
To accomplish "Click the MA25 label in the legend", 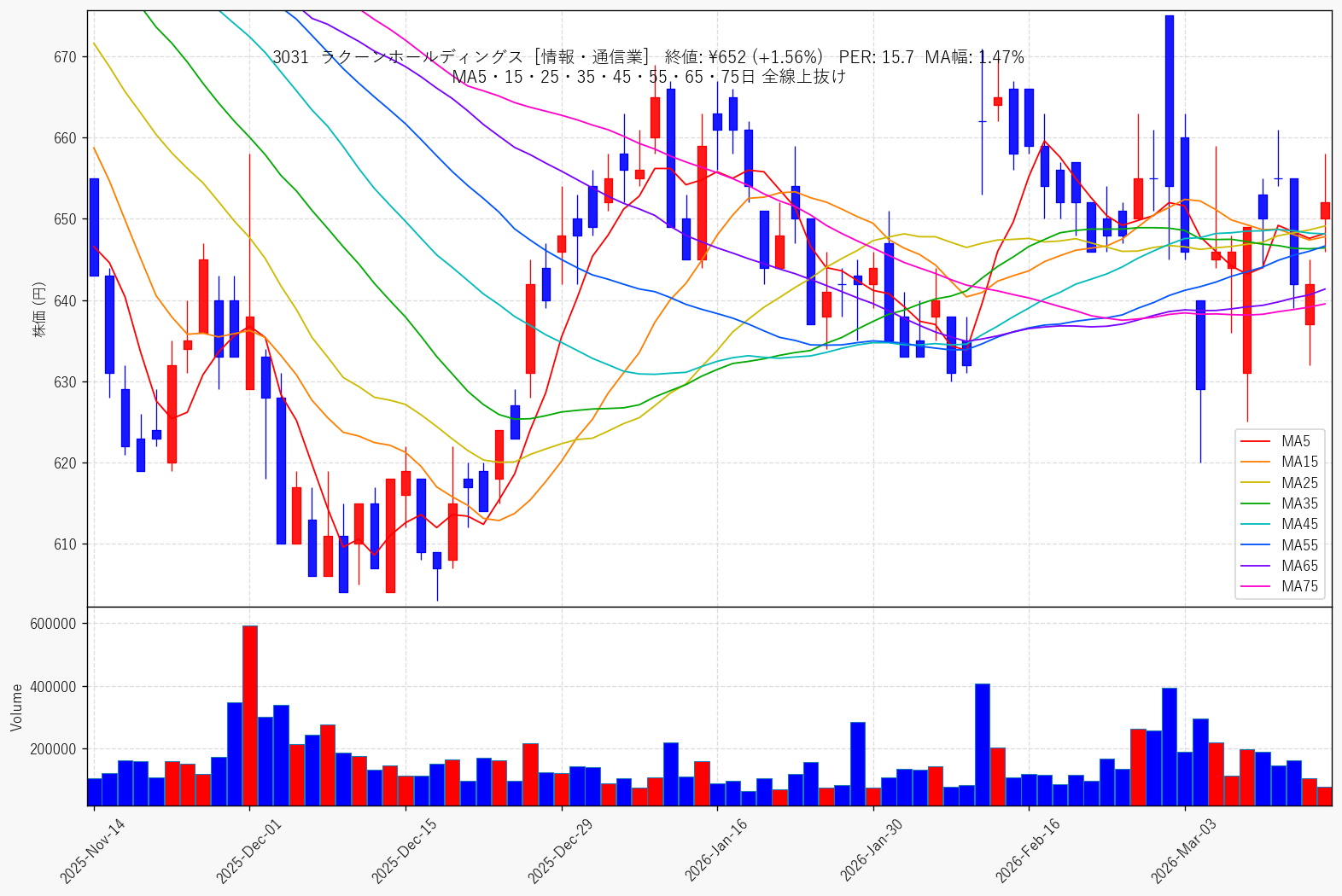I will (x=1299, y=483).
